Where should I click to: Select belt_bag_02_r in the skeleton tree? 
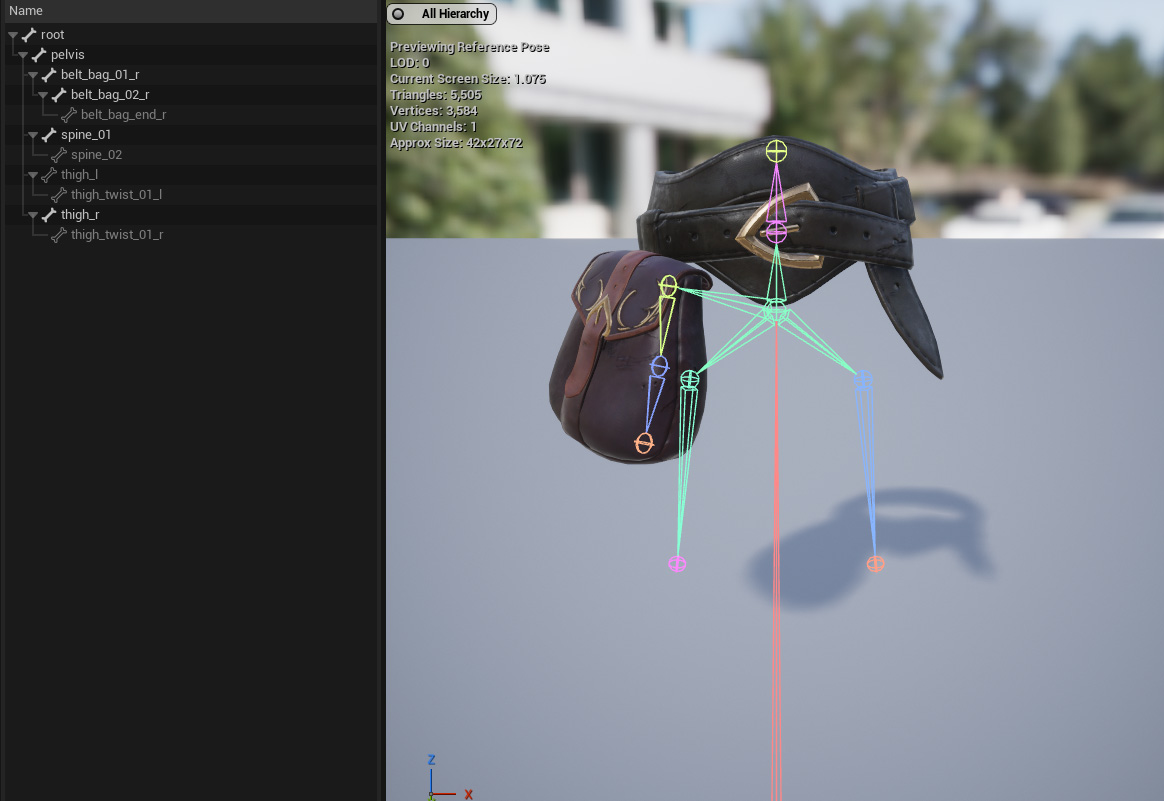[x=110, y=95]
